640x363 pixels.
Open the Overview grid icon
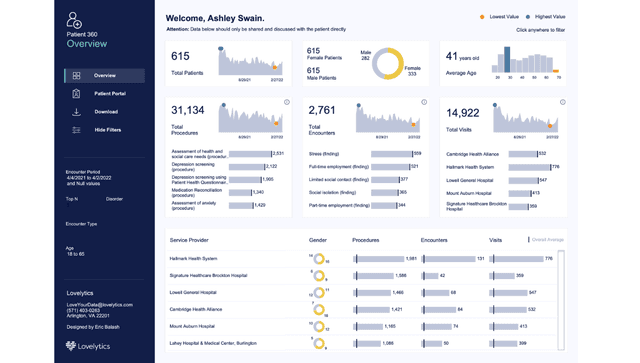pos(76,76)
